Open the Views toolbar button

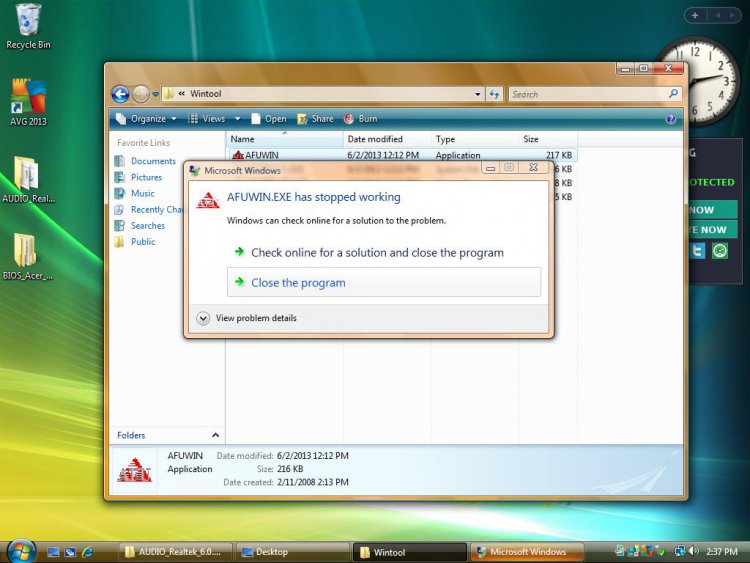(206, 119)
